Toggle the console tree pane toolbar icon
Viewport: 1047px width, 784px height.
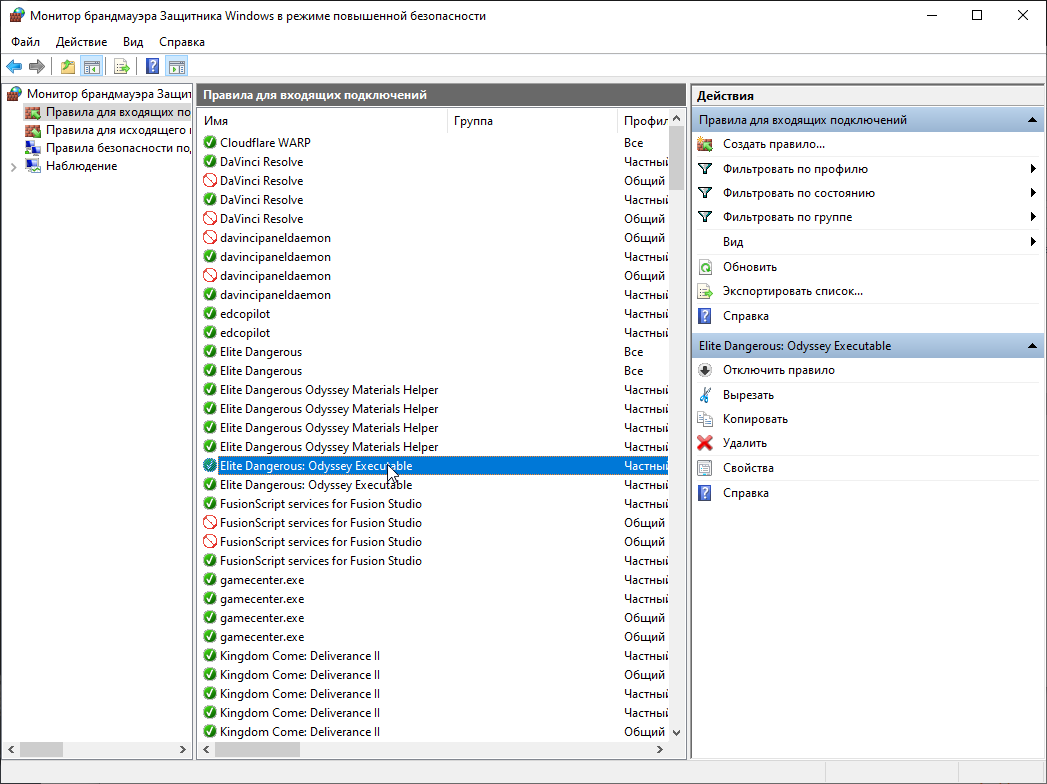point(91,66)
